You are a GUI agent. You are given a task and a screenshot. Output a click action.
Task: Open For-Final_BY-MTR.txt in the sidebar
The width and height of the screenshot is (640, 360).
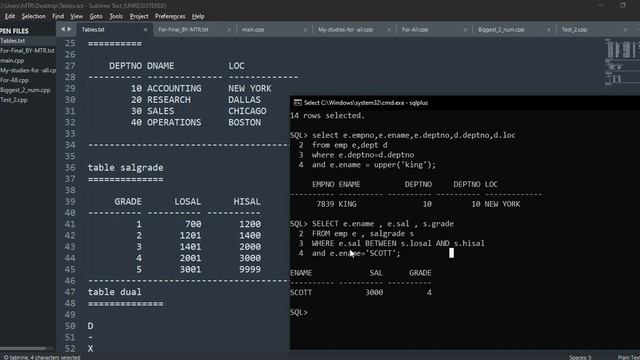[28, 51]
